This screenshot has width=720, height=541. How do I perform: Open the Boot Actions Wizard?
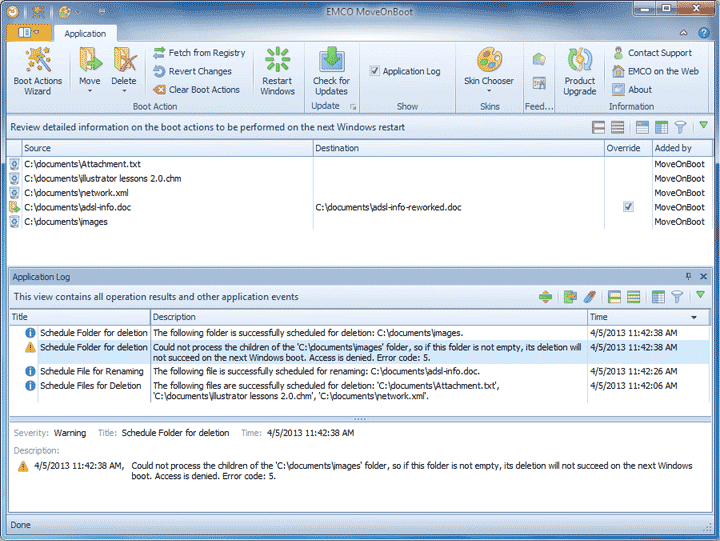pyautogui.click(x=37, y=68)
